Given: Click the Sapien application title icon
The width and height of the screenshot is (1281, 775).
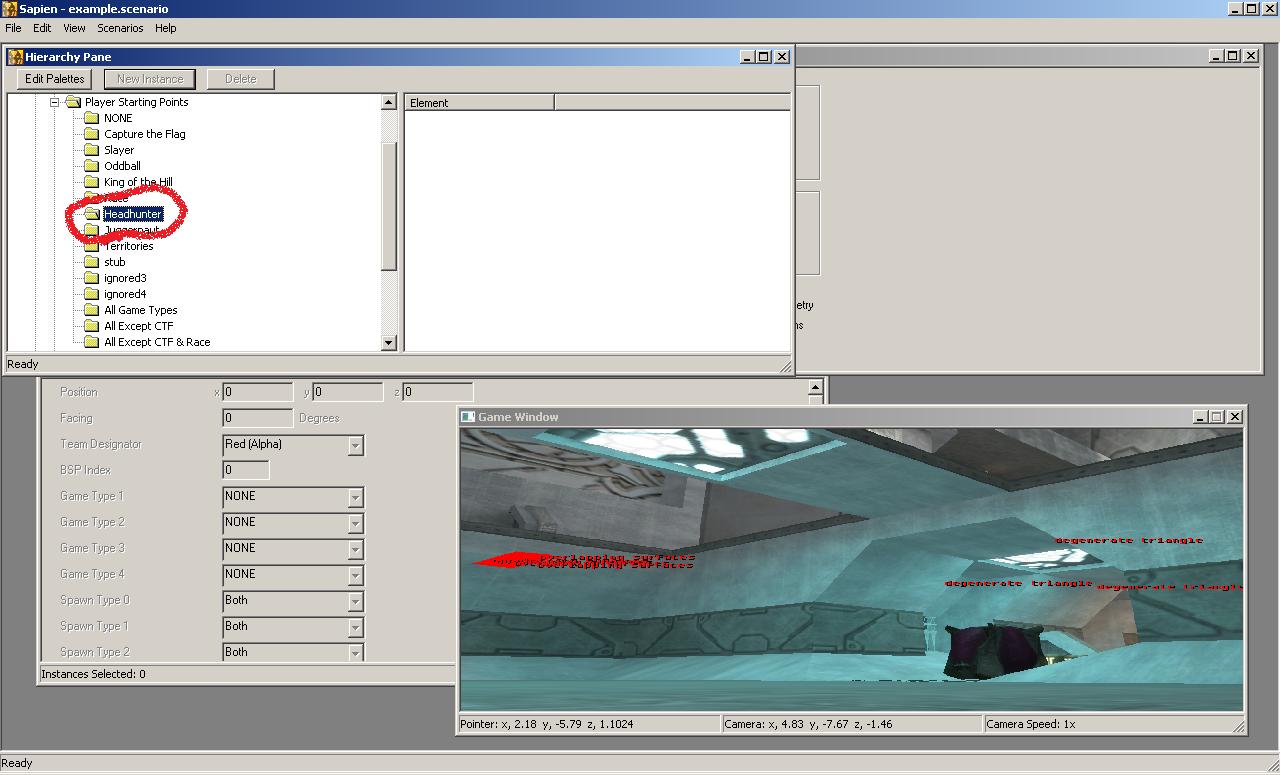Looking at the screenshot, I should tap(10, 9).
